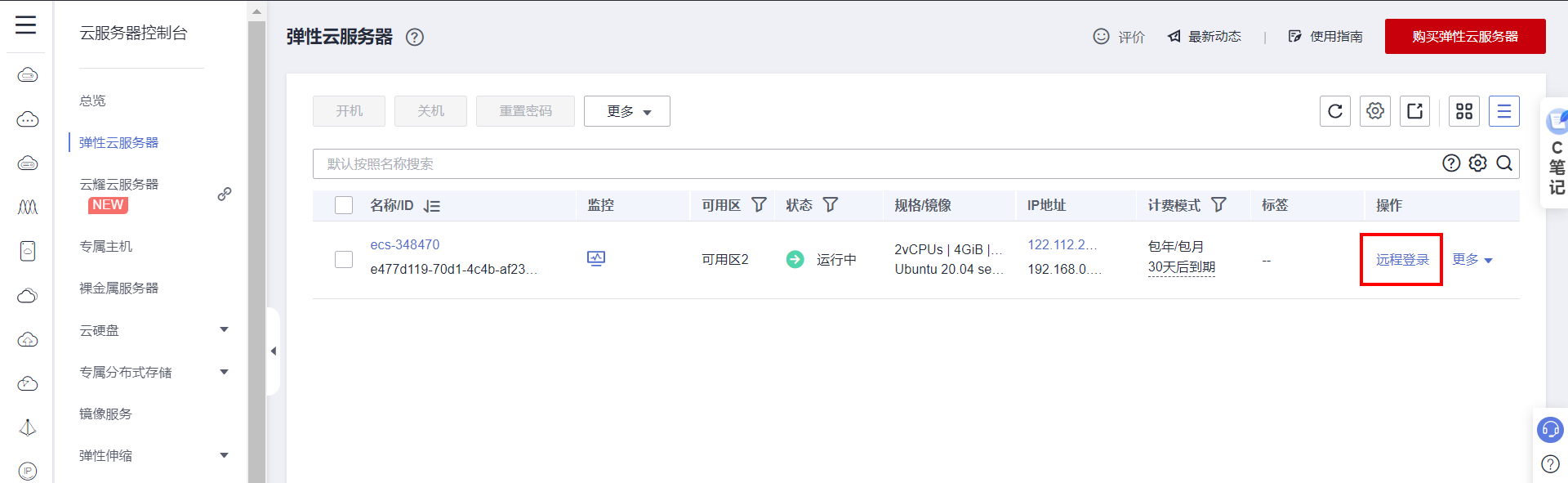Click the disabled 开机 button
The width and height of the screenshot is (1568, 483).
[349, 111]
